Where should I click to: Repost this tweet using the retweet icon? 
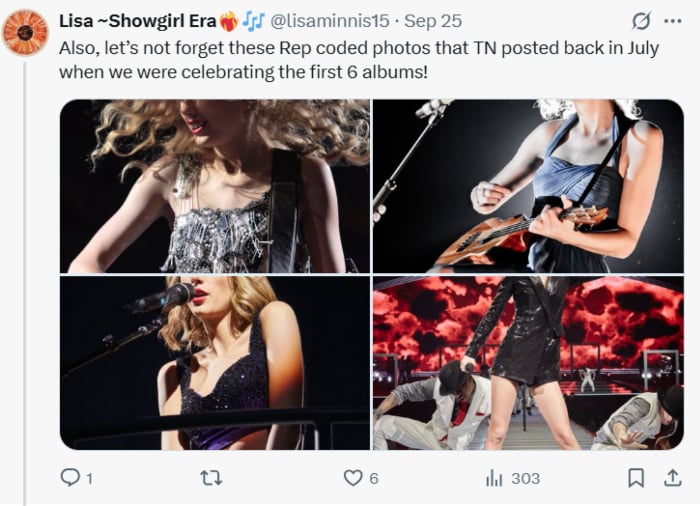pyautogui.click(x=211, y=479)
